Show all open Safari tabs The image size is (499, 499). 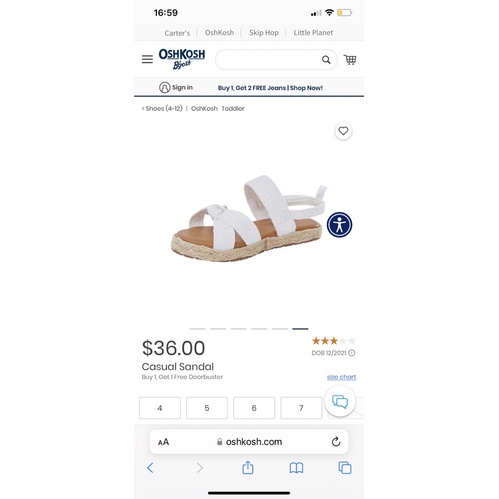pos(345,468)
